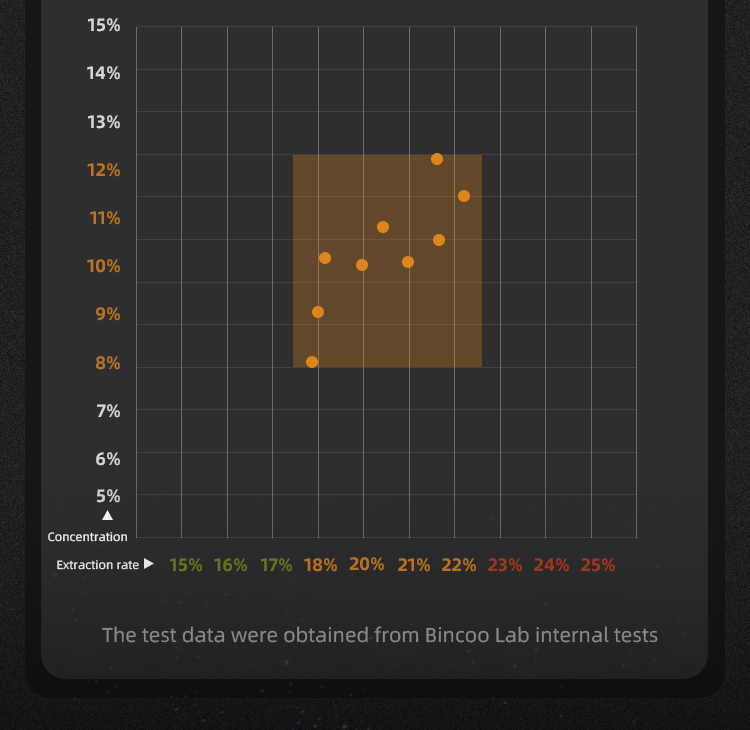Select the 10% concentration axis label
The width and height of the screenshot is (750, 730).
[x=104, y=266]
